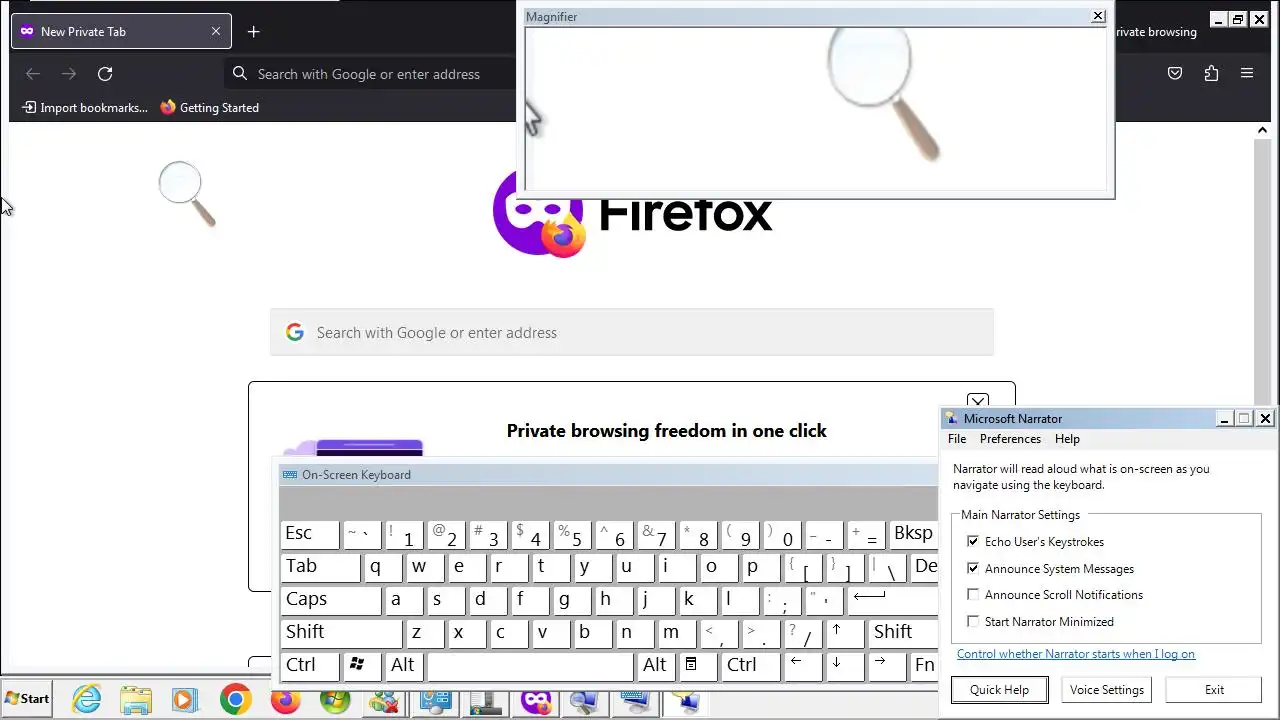Focus the Google search box on page
This screenshot has height=720, width=1280.
632,333
